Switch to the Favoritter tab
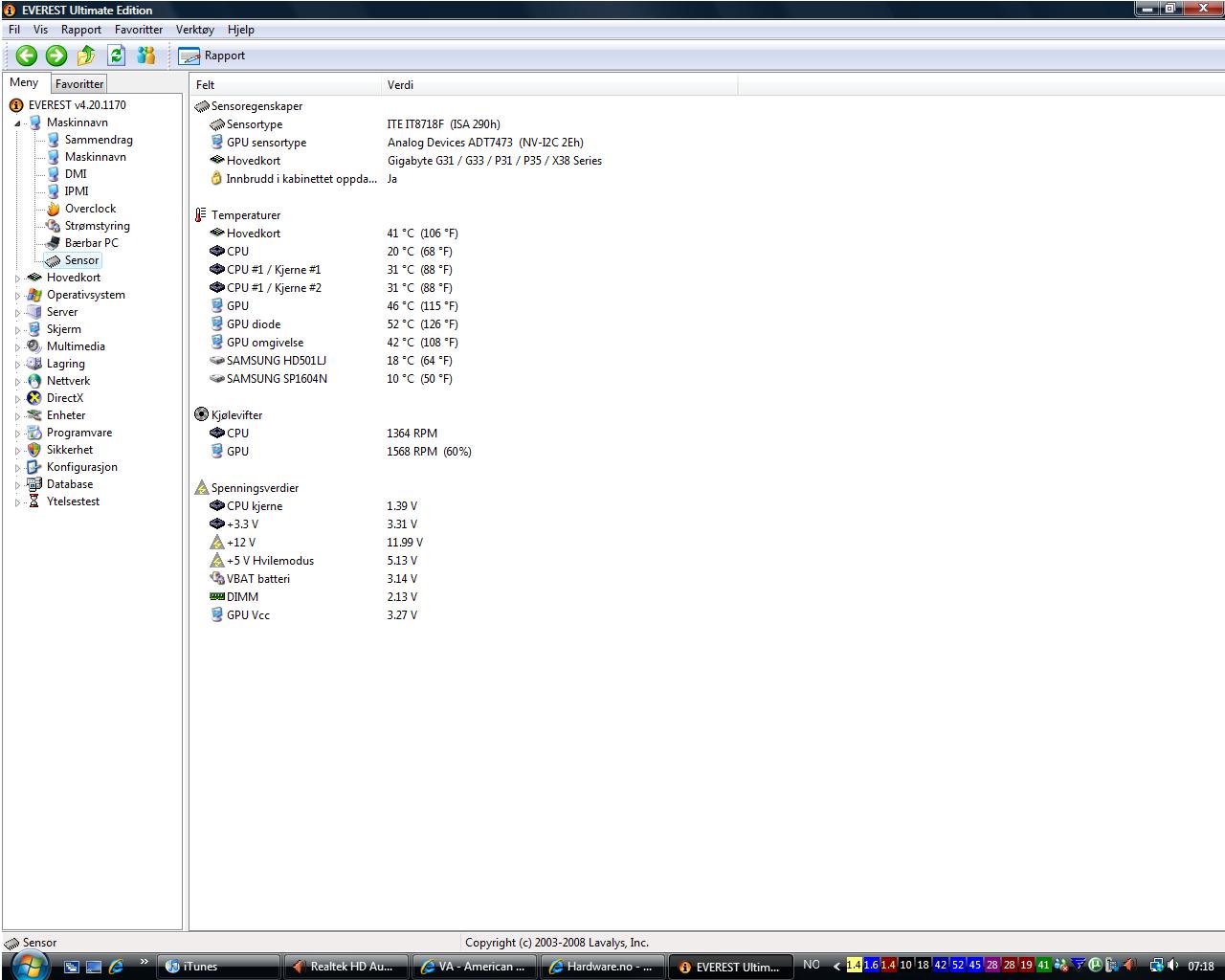 pos(79,84)
